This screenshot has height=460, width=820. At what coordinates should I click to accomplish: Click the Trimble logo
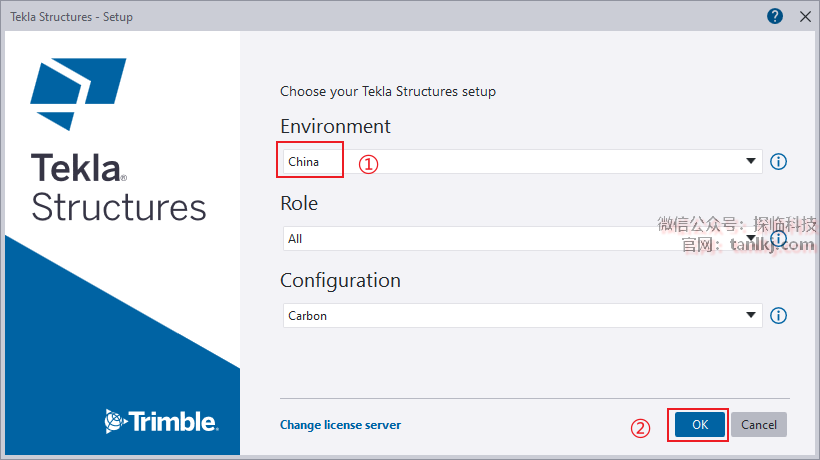tap(161, 421)
